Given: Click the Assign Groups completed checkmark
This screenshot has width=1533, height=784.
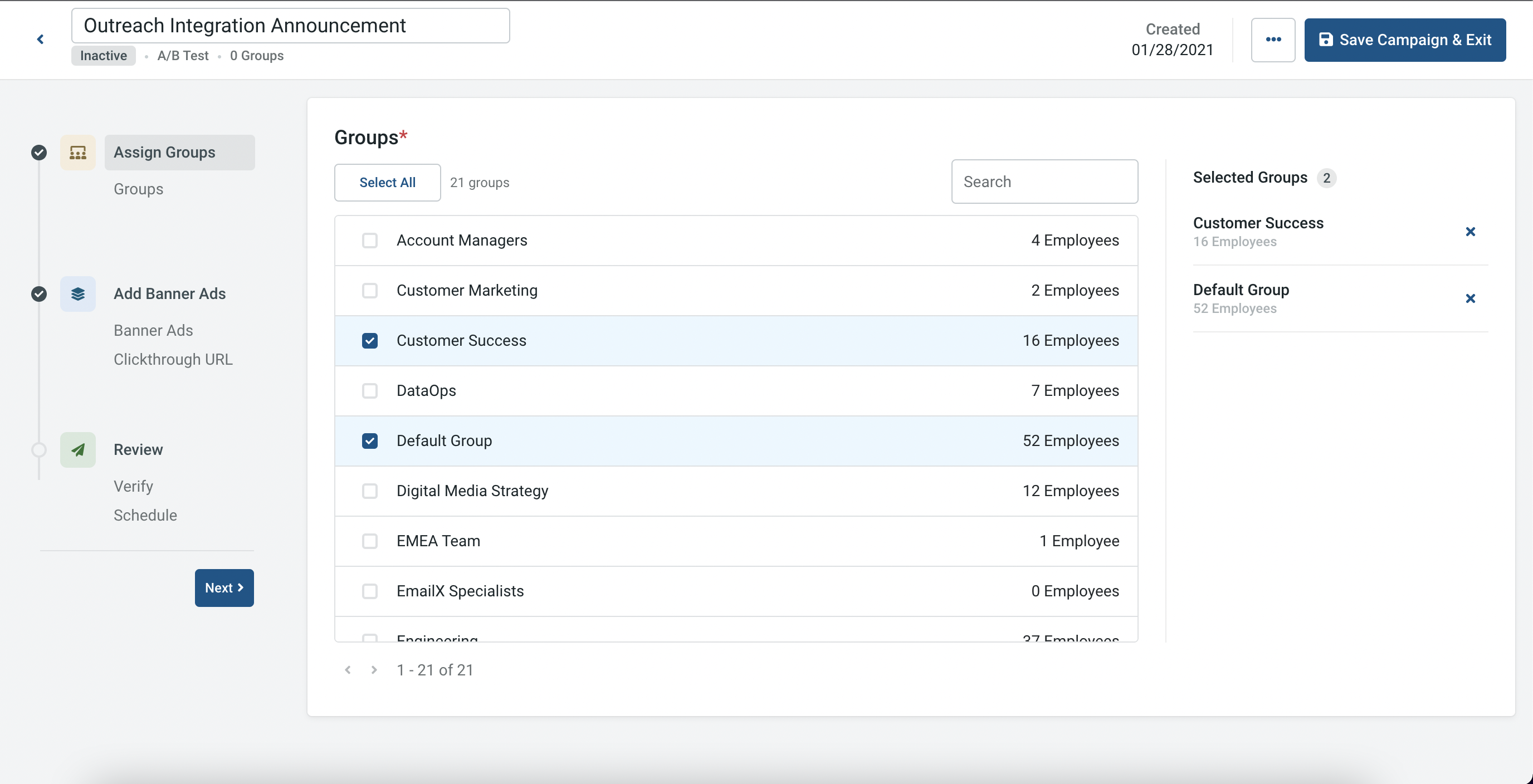Looking at the screenshot, I should click(x=38, y=153).
